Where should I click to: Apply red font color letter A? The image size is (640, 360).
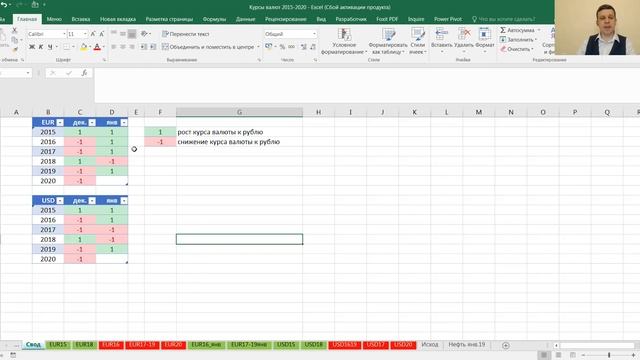coord(97,47)
